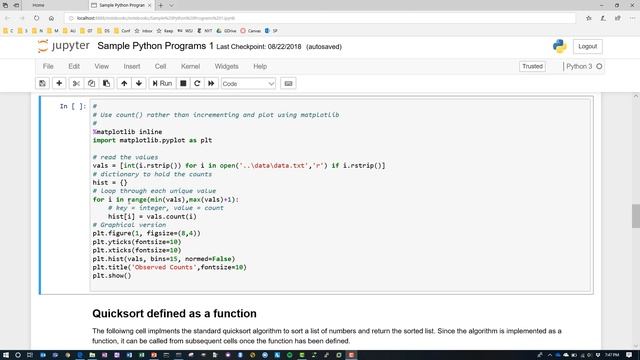Click the localhost address bar
Viewport: 640px width, 360px height.
[x=320, y=18]
